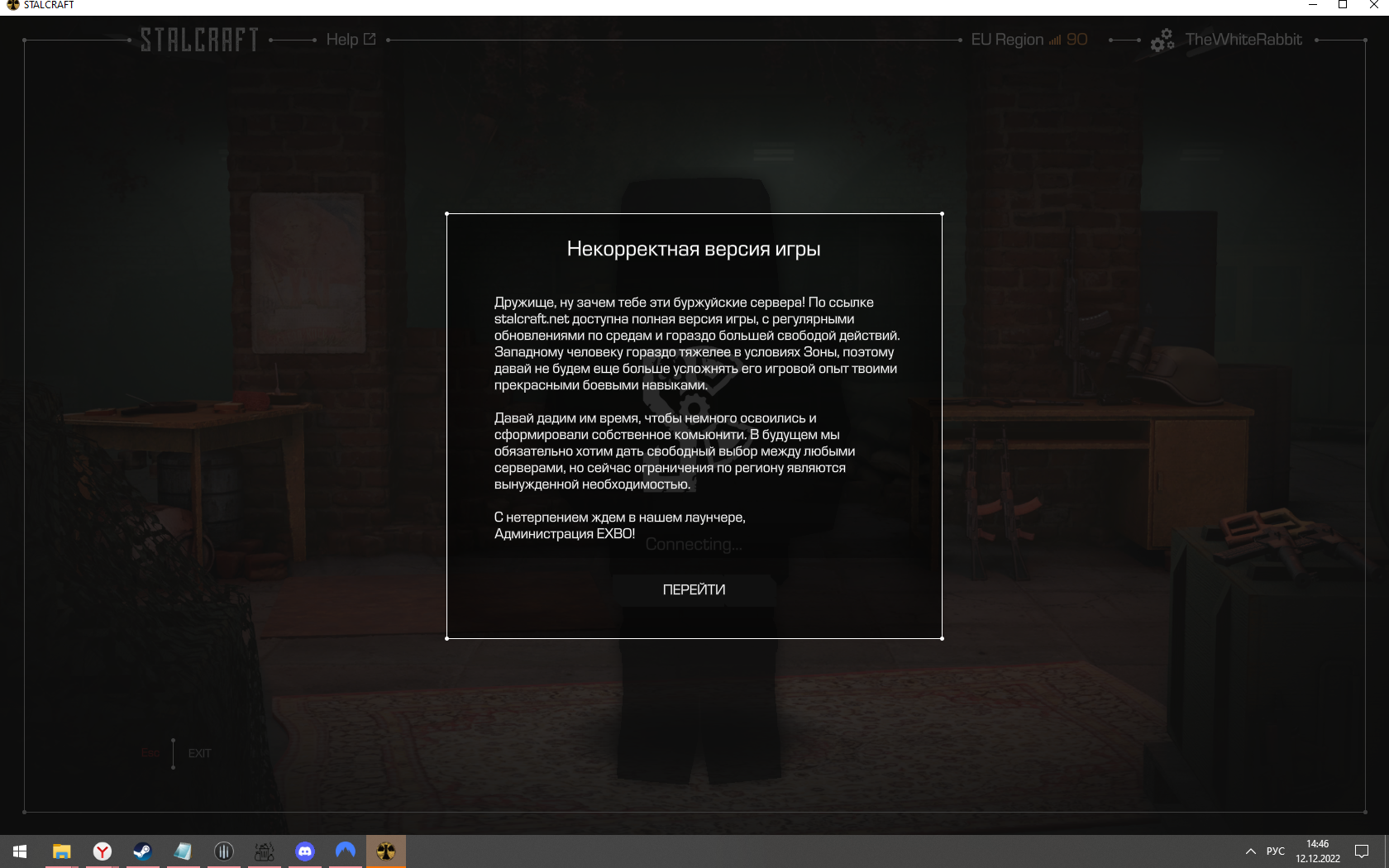Open the clock showing 14:46
Image resolution: width=1389 pixels, height=868 pixels.
pos(1317,851)
